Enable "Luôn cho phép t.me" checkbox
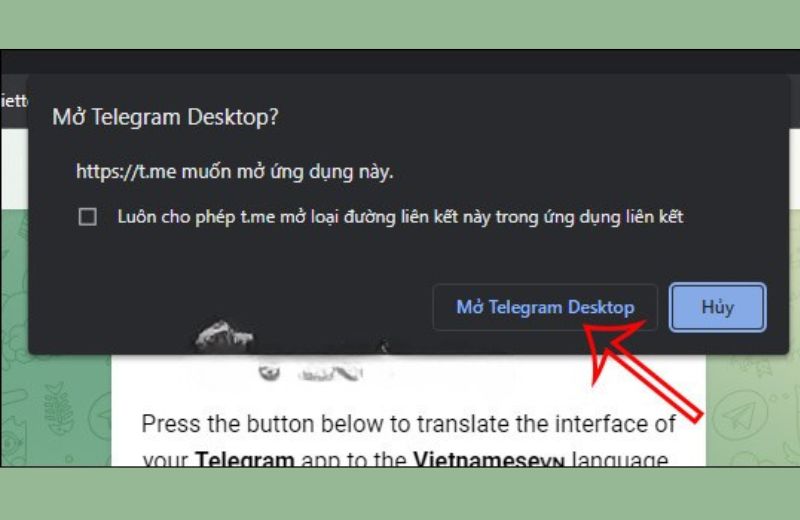Image resolution: width=800 pixels, height=520 pixels. [88, 216]
